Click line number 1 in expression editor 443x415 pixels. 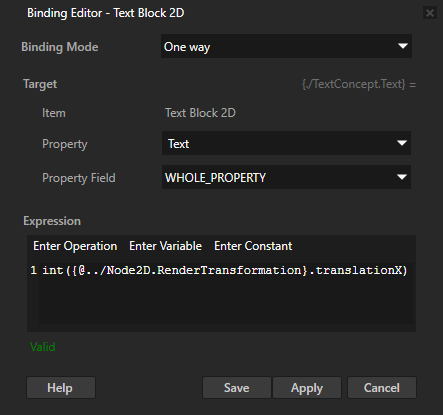[x=33, y=270]
